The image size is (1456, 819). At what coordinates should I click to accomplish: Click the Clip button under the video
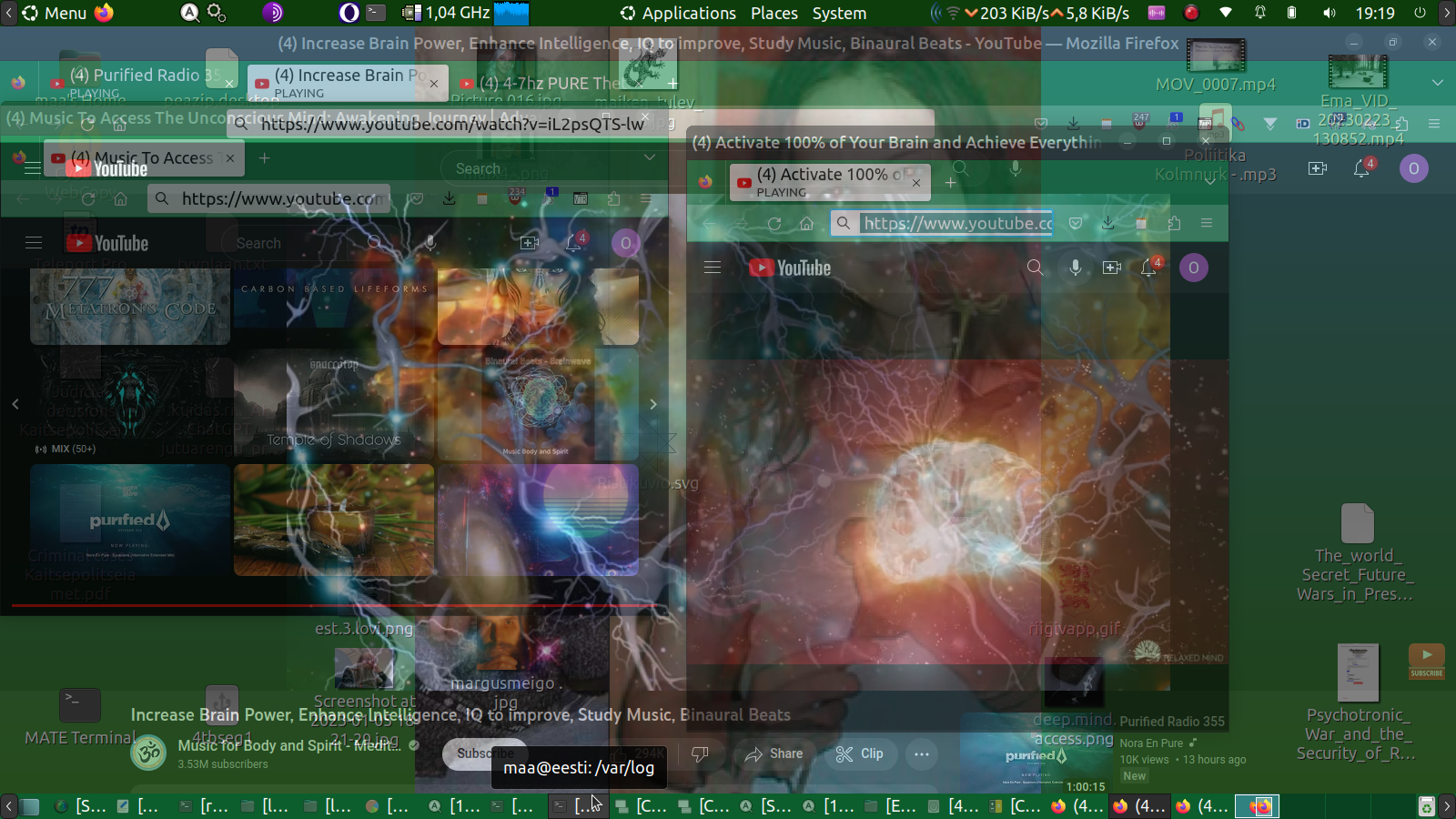860,753
